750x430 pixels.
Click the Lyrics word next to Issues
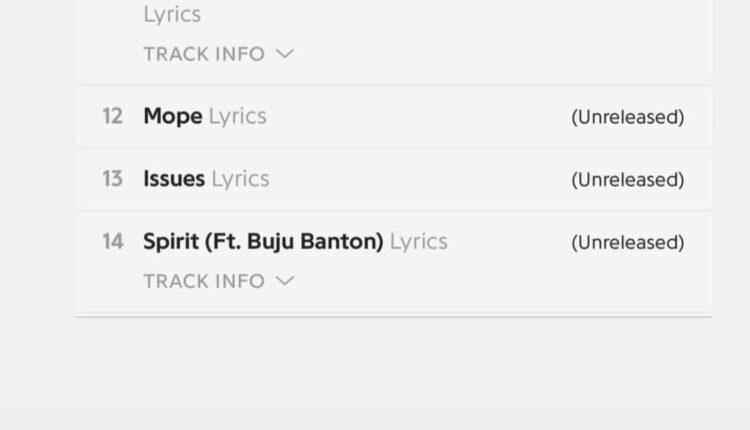click(x=240, y=179)
